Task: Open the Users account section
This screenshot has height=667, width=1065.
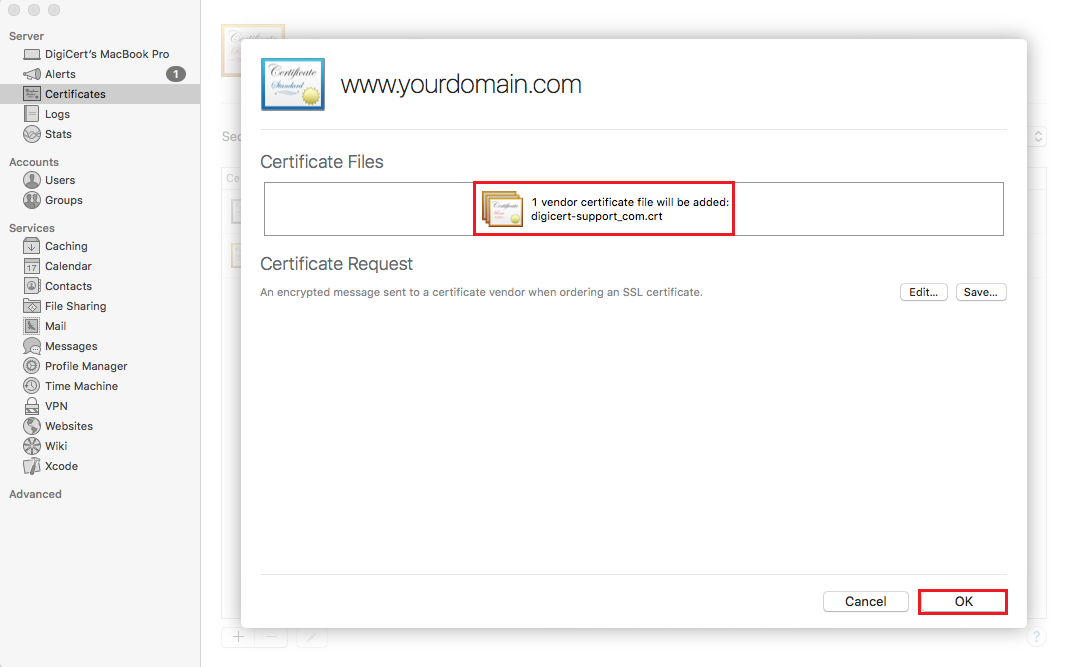Action: (x=59, y=180)
